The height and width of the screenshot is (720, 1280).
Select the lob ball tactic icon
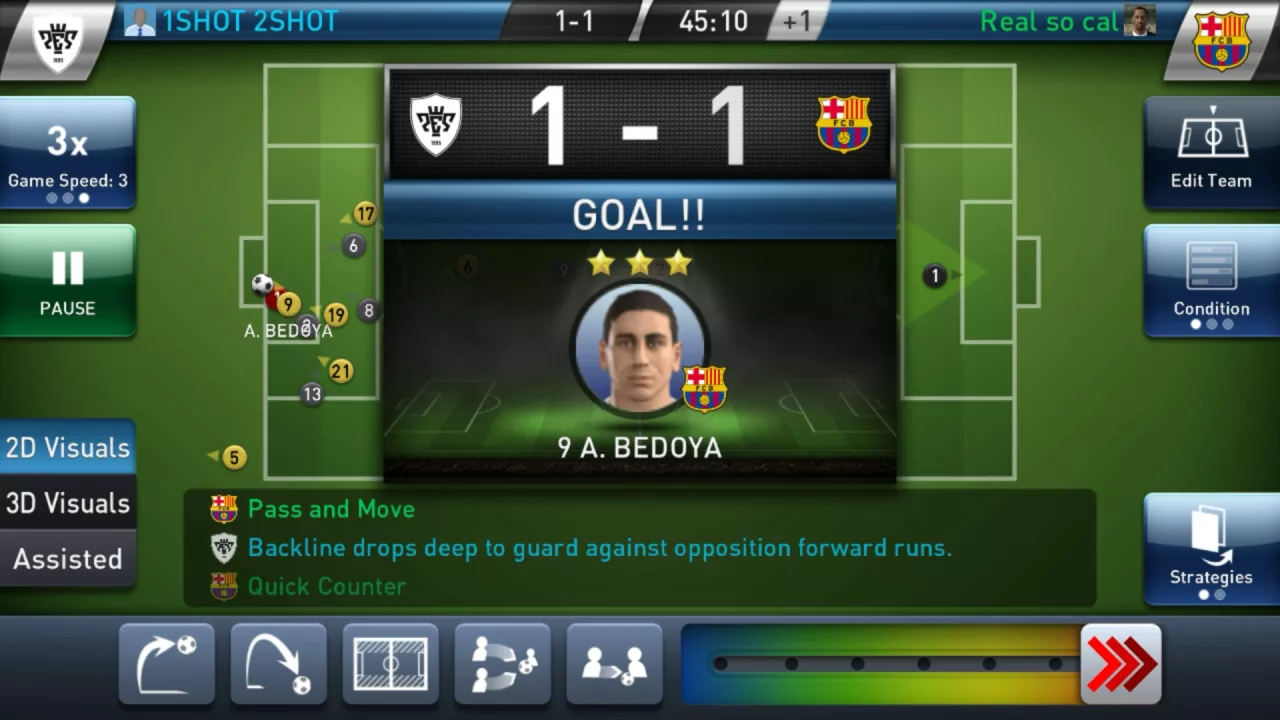point(279,664)
